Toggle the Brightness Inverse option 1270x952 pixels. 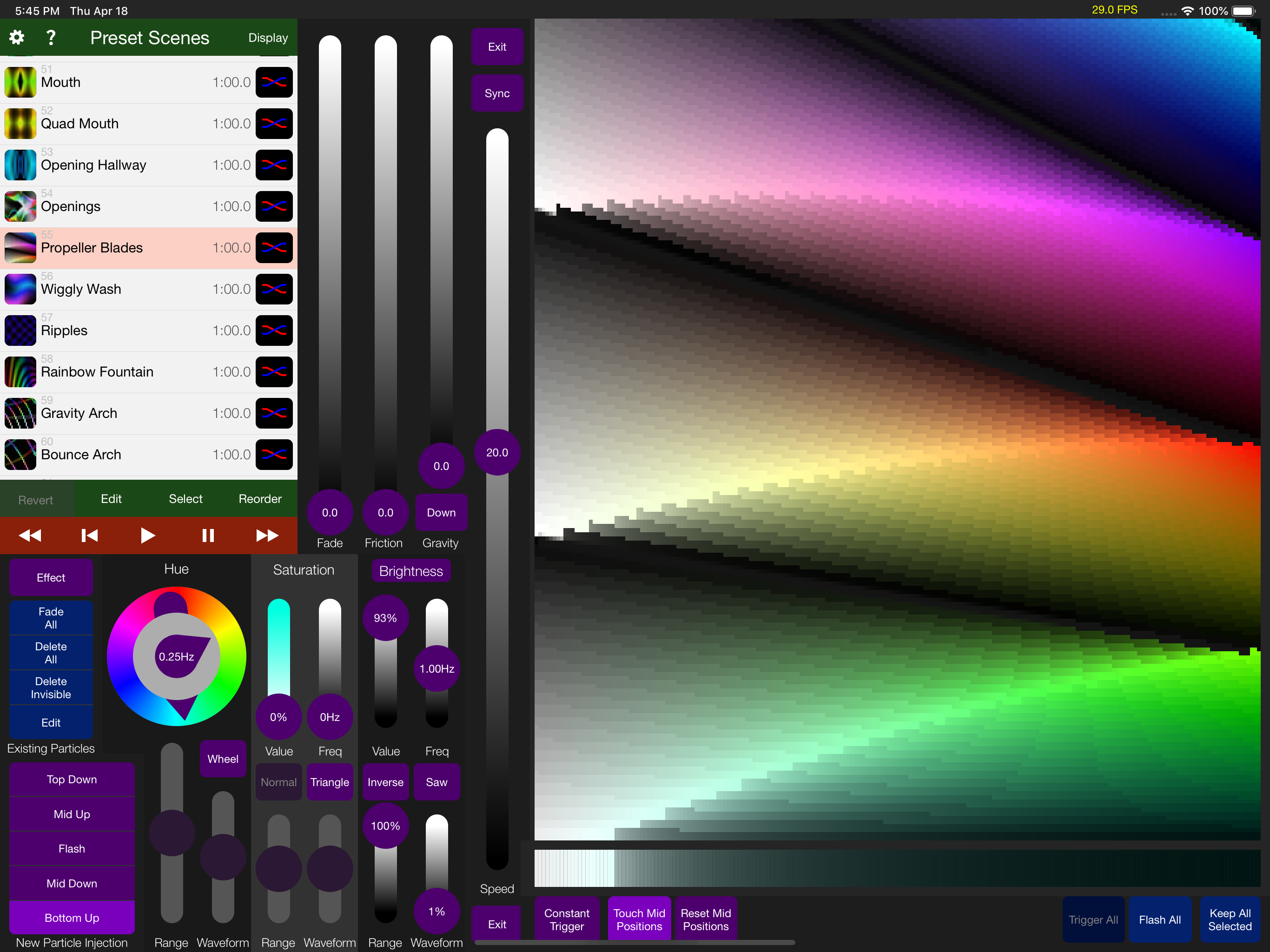tap(385, 782)
